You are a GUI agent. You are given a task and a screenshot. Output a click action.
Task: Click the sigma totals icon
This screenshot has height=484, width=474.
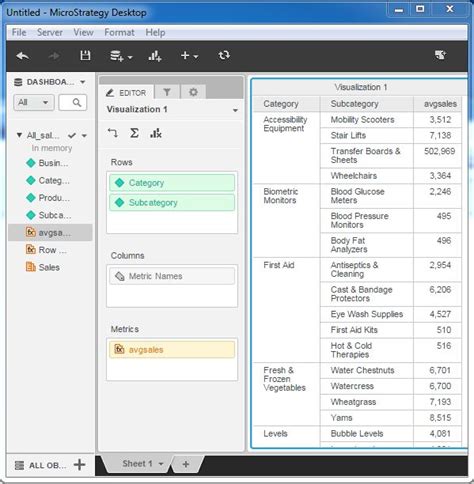(x=134, y=133)
